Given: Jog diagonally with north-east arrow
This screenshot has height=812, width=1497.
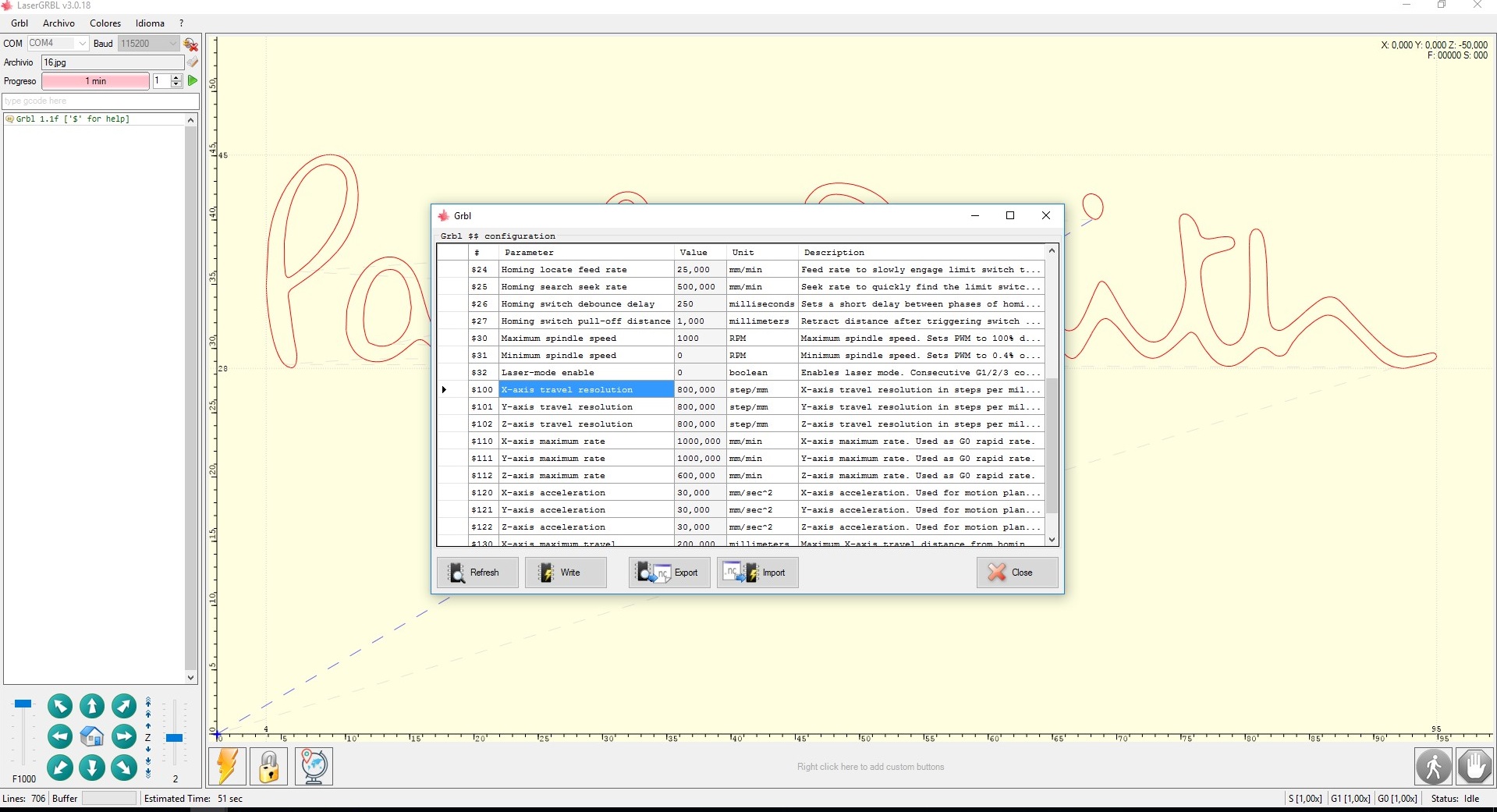Looking at the screenshot, I should tap(124, 706).
